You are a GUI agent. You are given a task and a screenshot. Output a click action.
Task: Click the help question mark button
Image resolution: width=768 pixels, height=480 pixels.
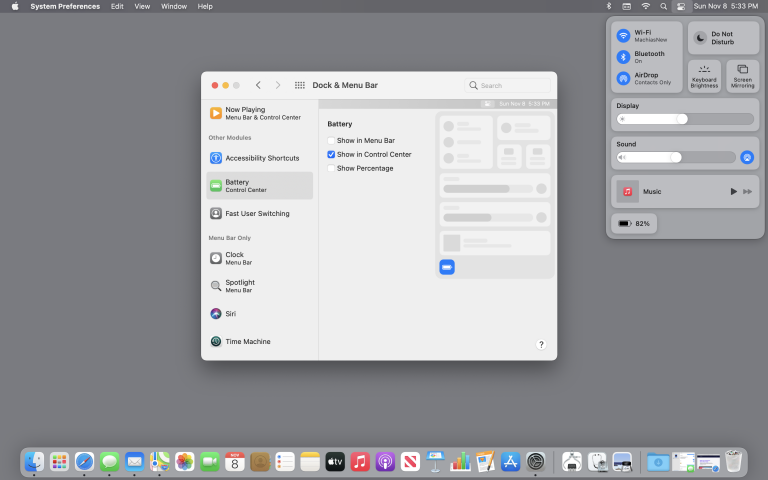pos(541,344)
